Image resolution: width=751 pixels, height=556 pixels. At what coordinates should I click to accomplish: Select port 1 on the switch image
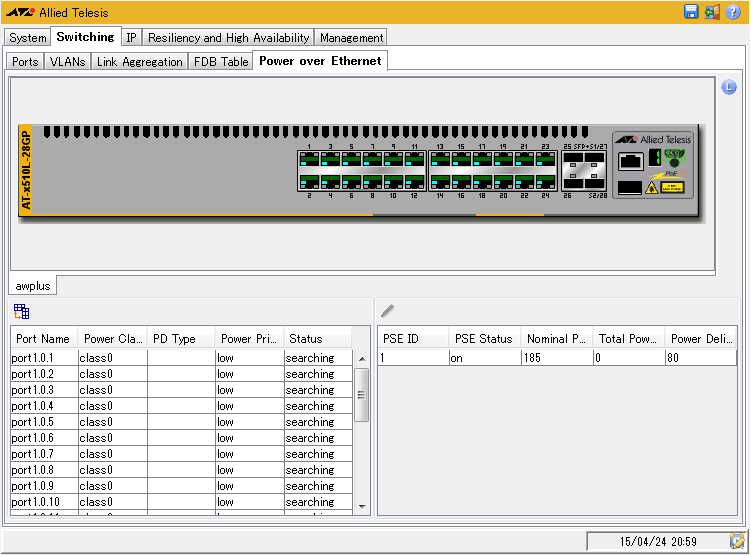[309, 159]
